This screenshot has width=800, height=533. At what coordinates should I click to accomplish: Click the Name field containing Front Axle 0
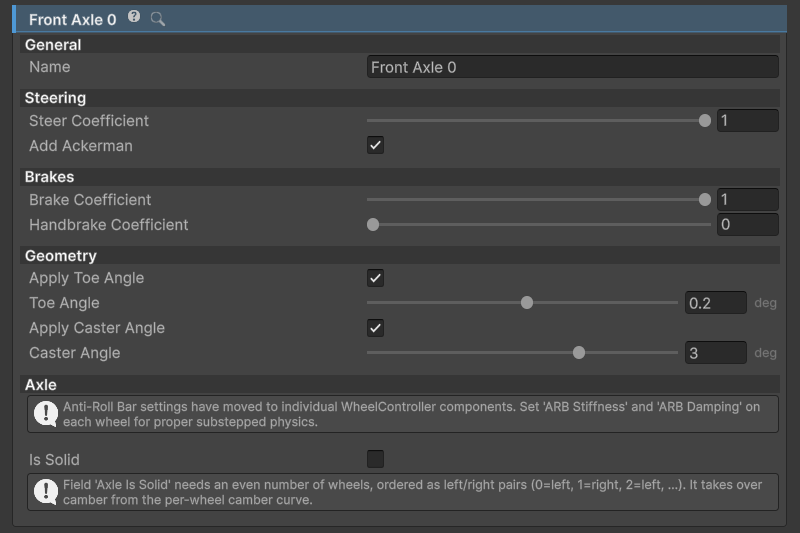tap(572, 67)
